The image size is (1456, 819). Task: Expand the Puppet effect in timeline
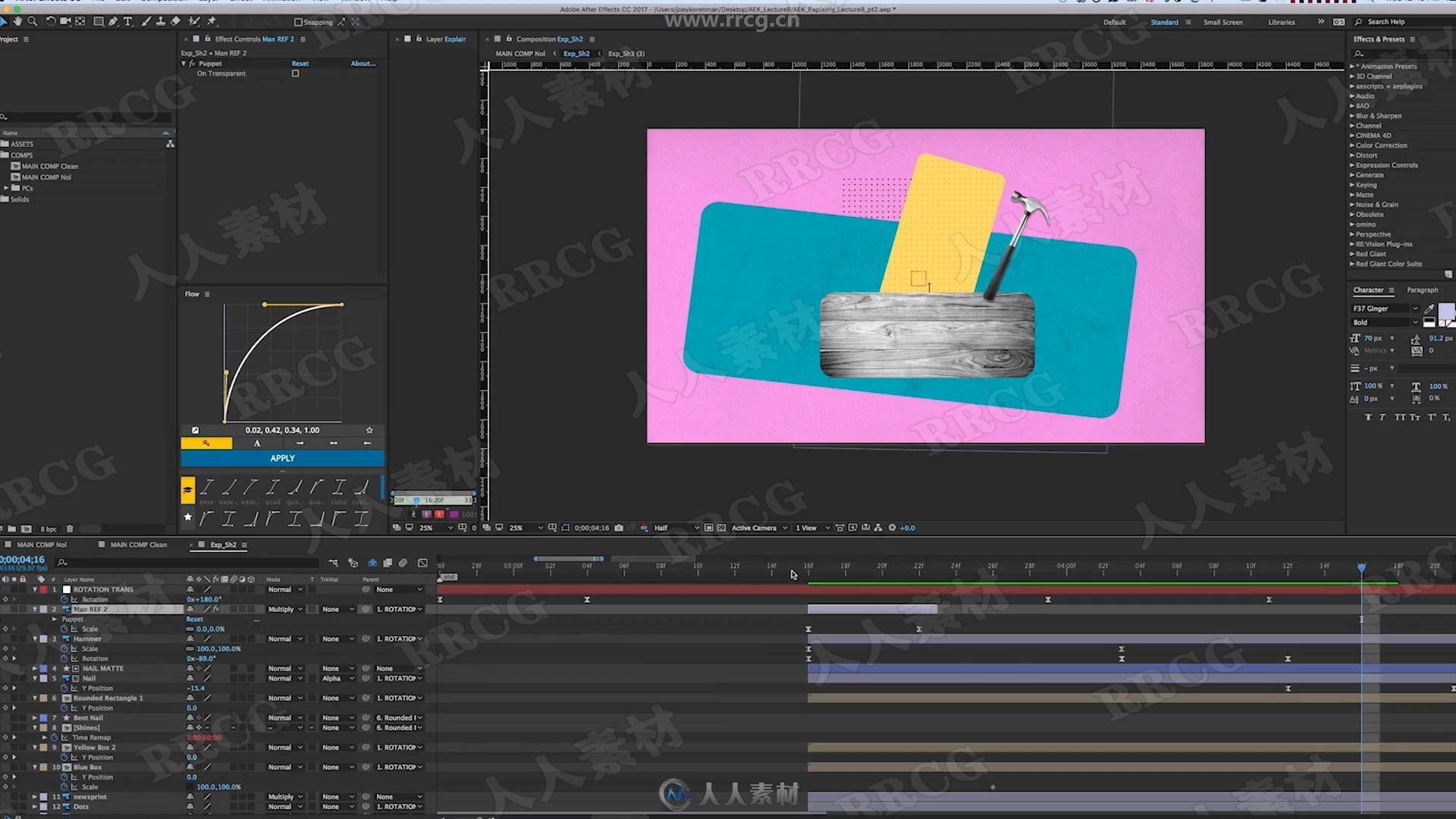pyautogui.click(x=55, y=619)
